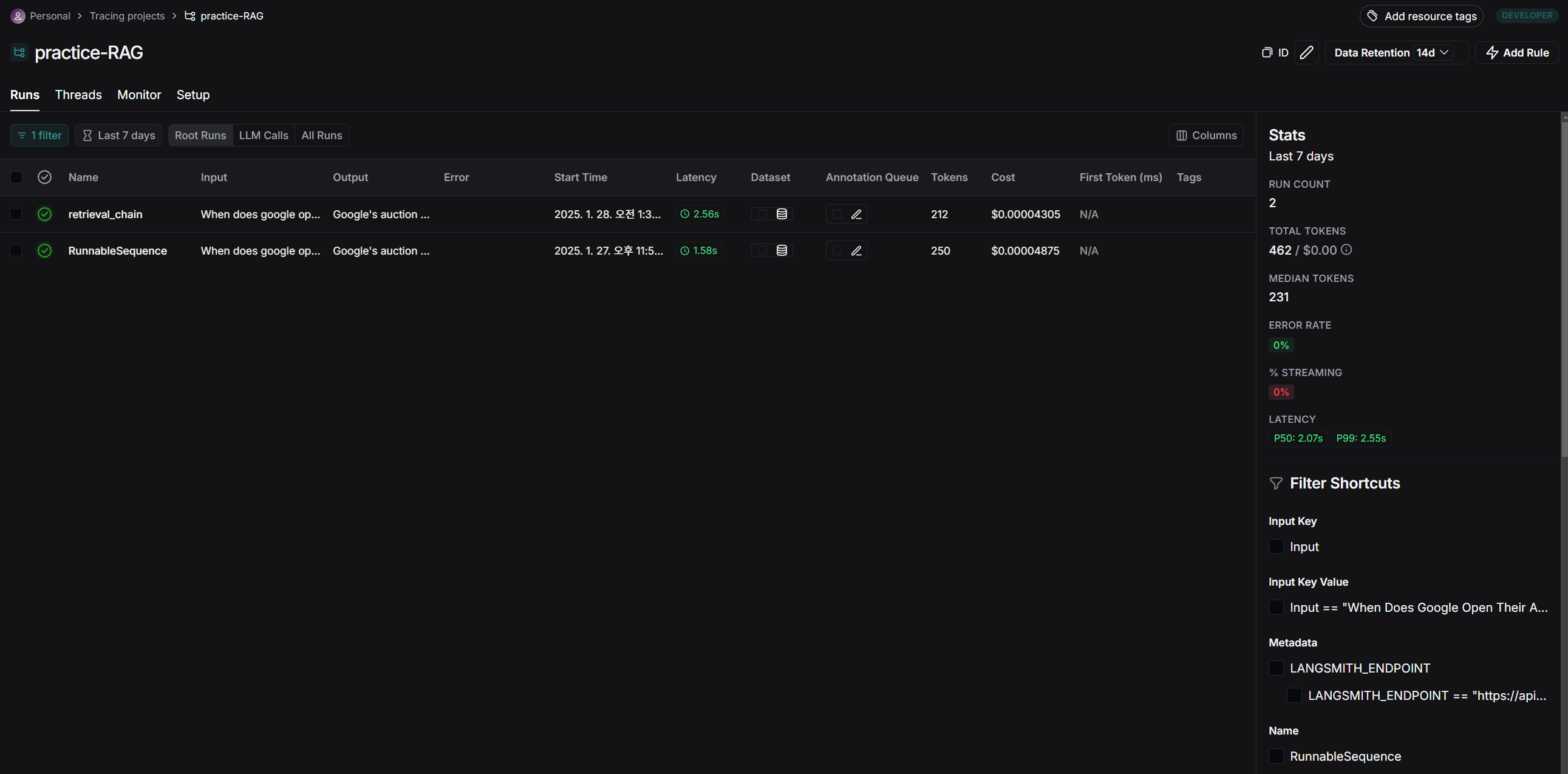Open the Data Retention 14d dropdown
This screenshot has height=774, width=1568.
[x=1432, y=52]
